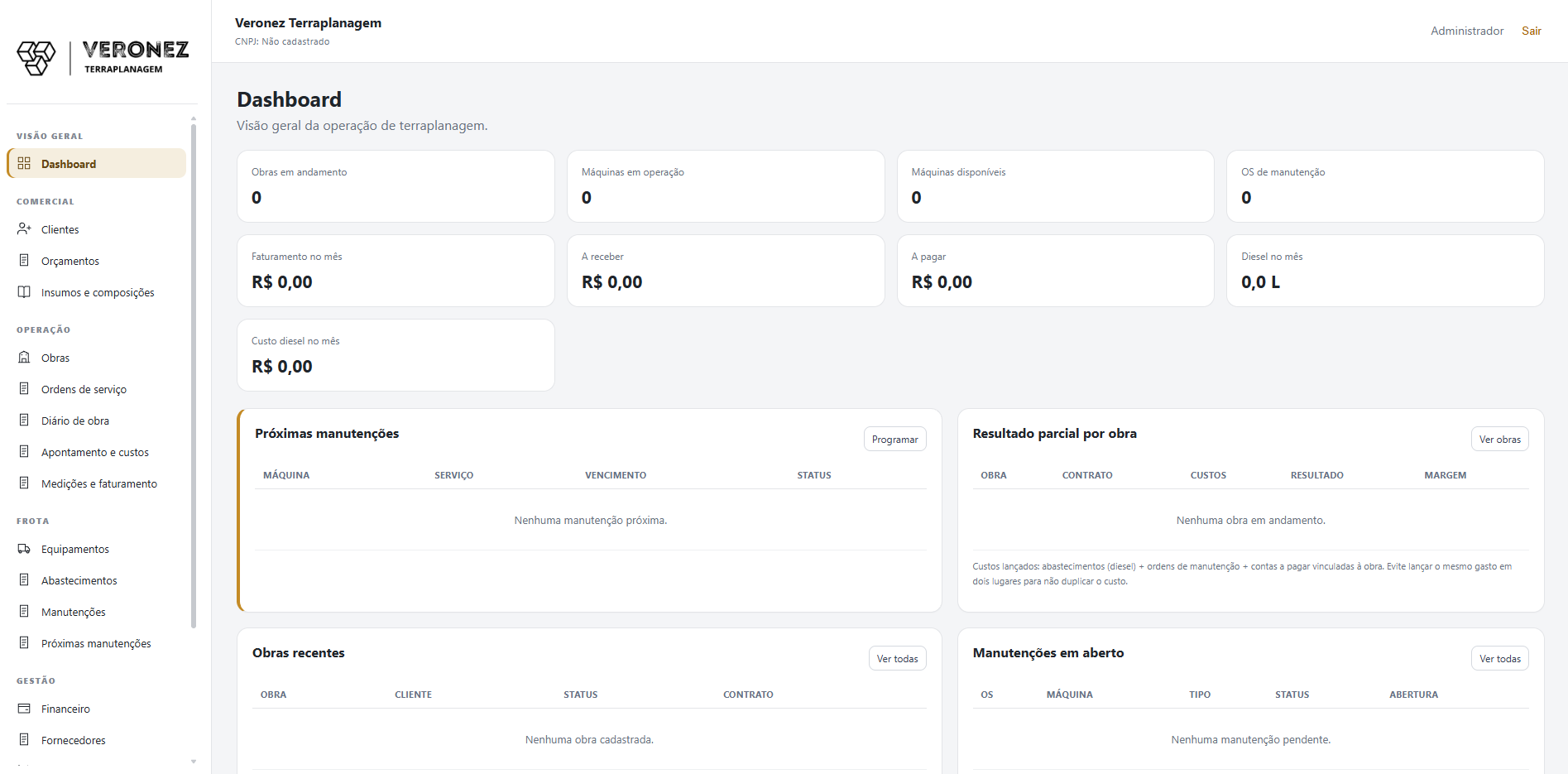Click the Equipamentos truck icon

tap(24, 549)
